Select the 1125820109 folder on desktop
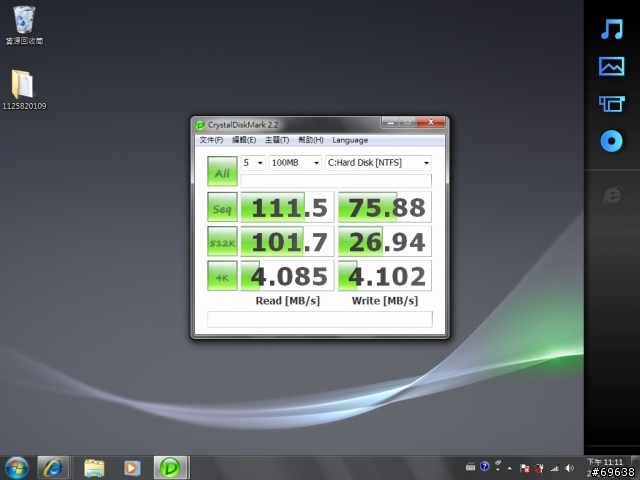Screen dimensions: 640x480 24,90
